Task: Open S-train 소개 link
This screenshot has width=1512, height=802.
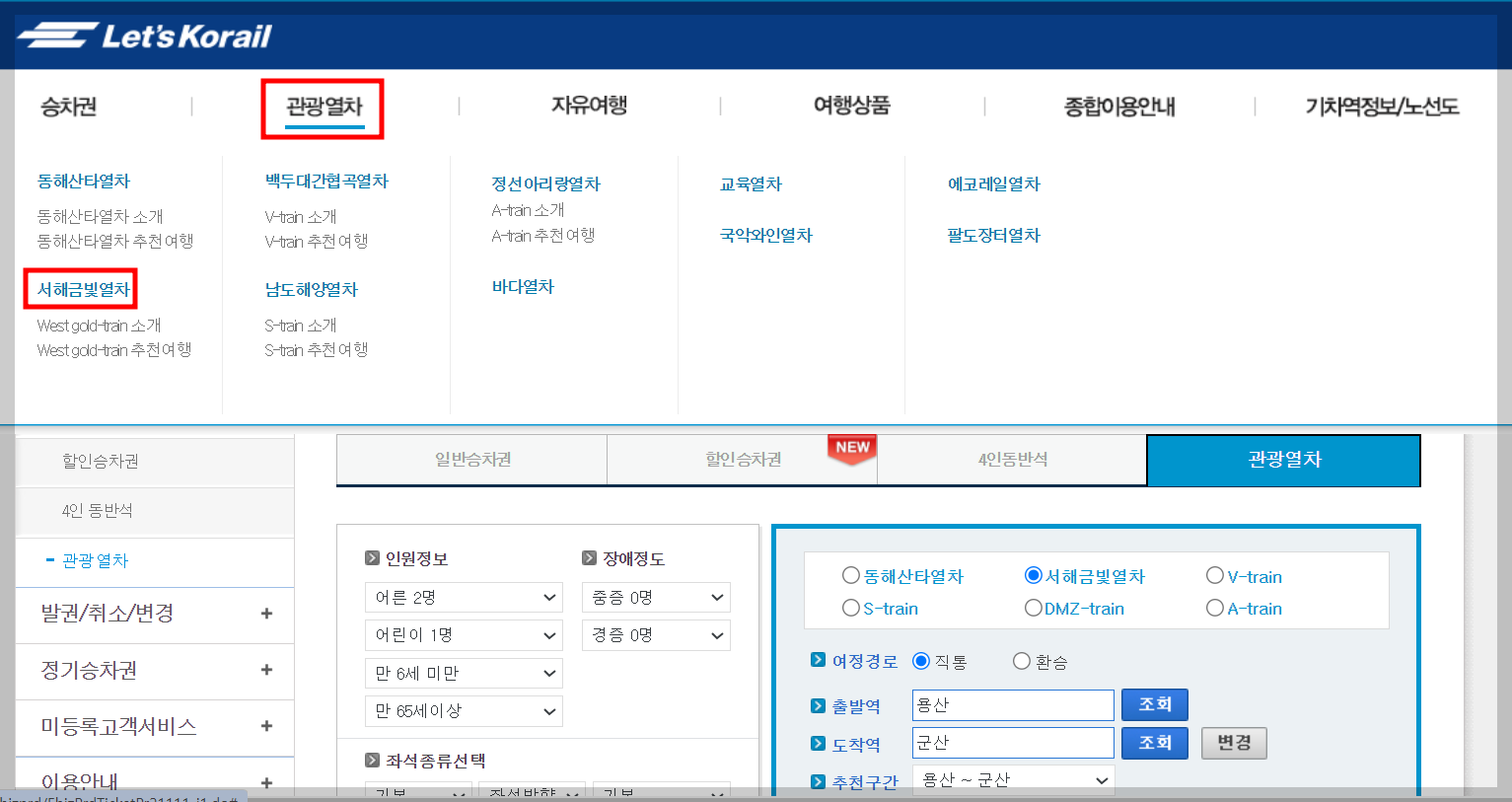Action: [x=301, y=326]
